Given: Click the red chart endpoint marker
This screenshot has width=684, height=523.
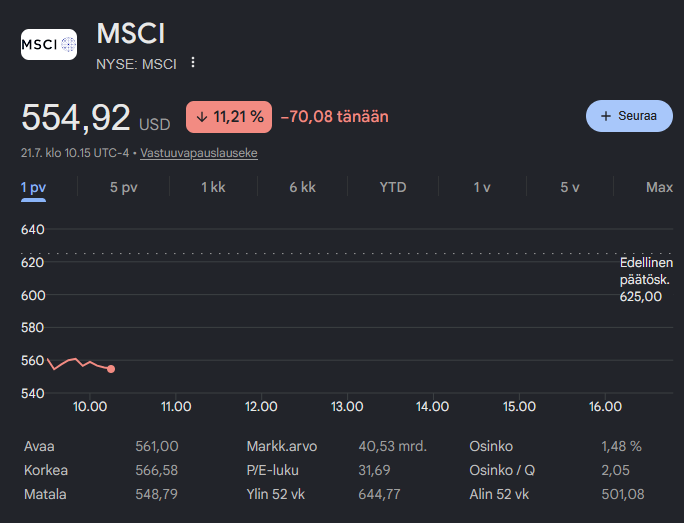Looking at the screenshot, I should pyautogui.click(x=111, y=369).
